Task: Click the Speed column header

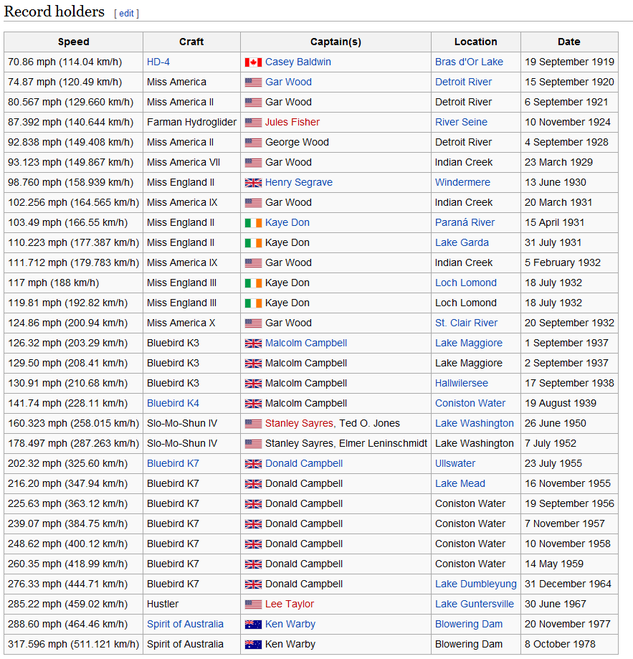Action: (74, 42)
